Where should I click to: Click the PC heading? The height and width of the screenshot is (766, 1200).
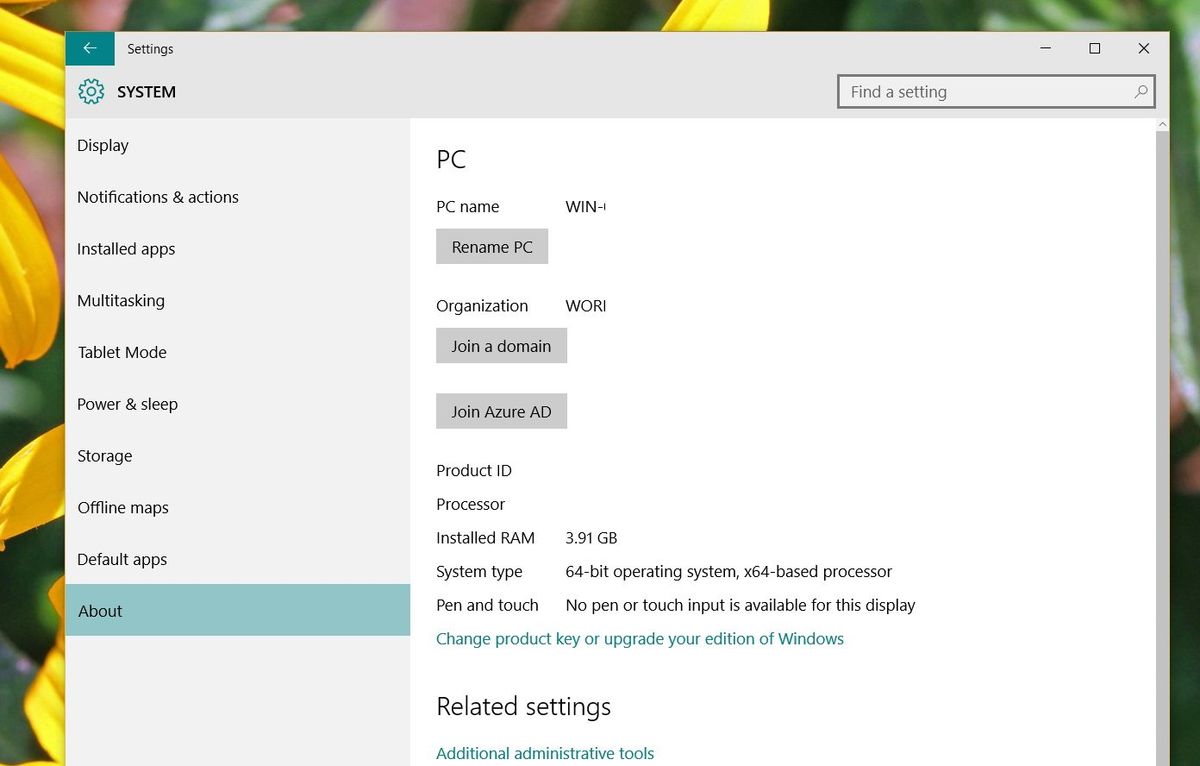coord(451,160)
